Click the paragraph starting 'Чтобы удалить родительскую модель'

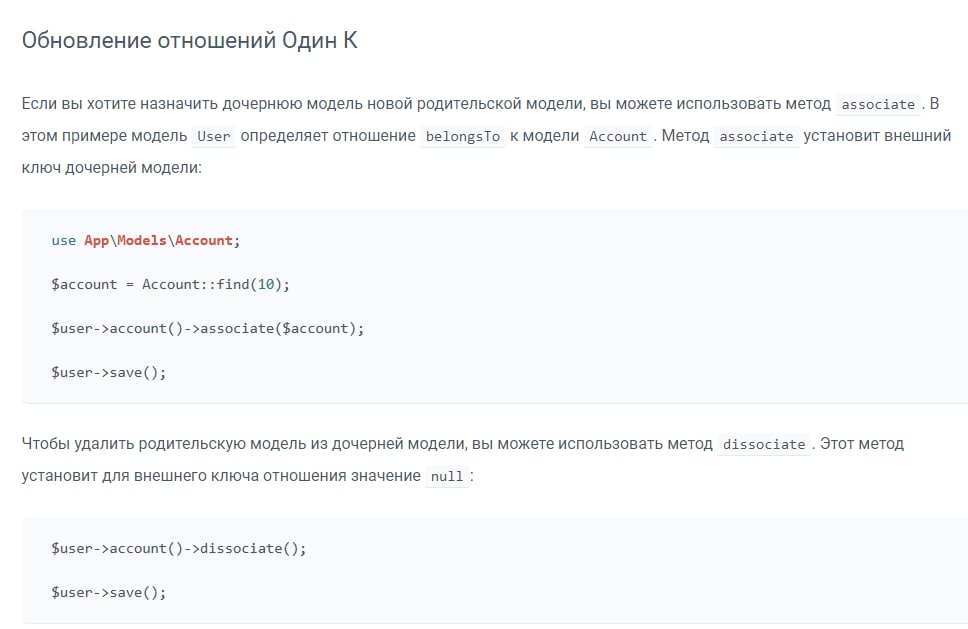(x=463, y=460)
